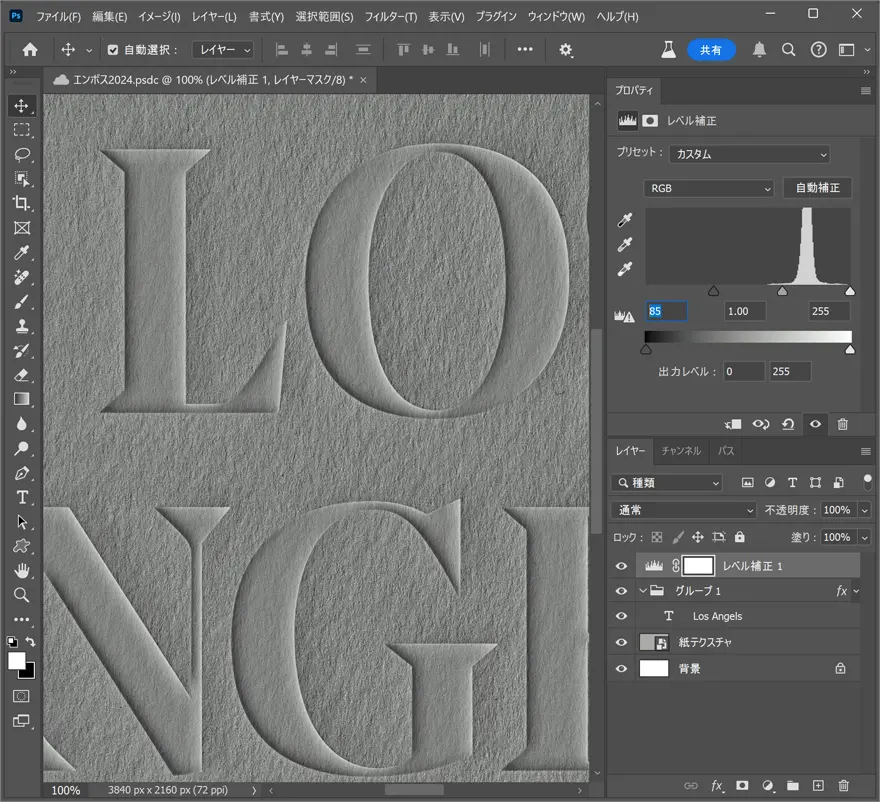The image size is (880, 802).
Task: Open the ウィンドウ(W) menu
Action: pos(556,17)
